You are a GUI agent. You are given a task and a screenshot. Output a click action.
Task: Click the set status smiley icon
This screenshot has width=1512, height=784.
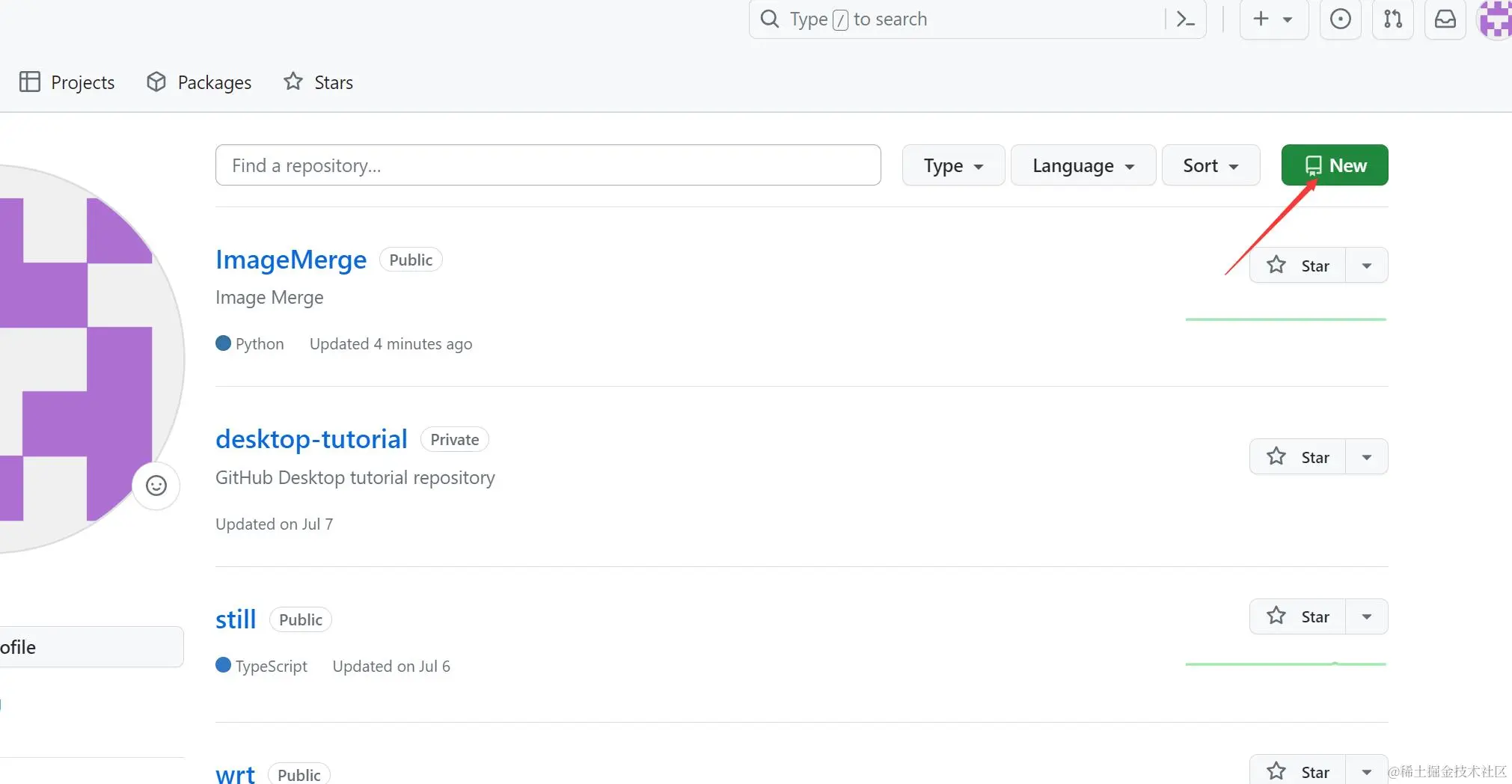coord(156,486)
